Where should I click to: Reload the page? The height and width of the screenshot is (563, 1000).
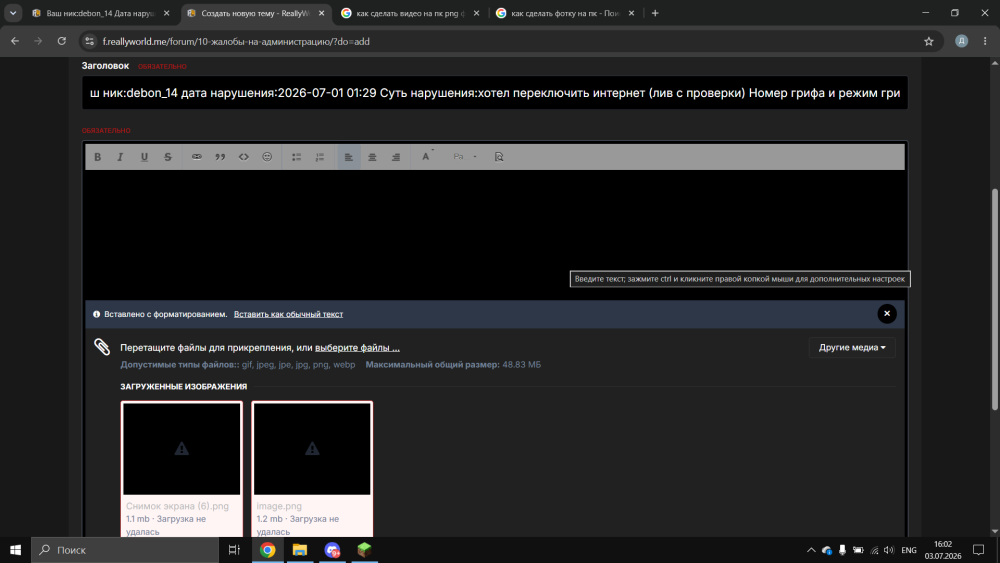(x=62, y=41)
